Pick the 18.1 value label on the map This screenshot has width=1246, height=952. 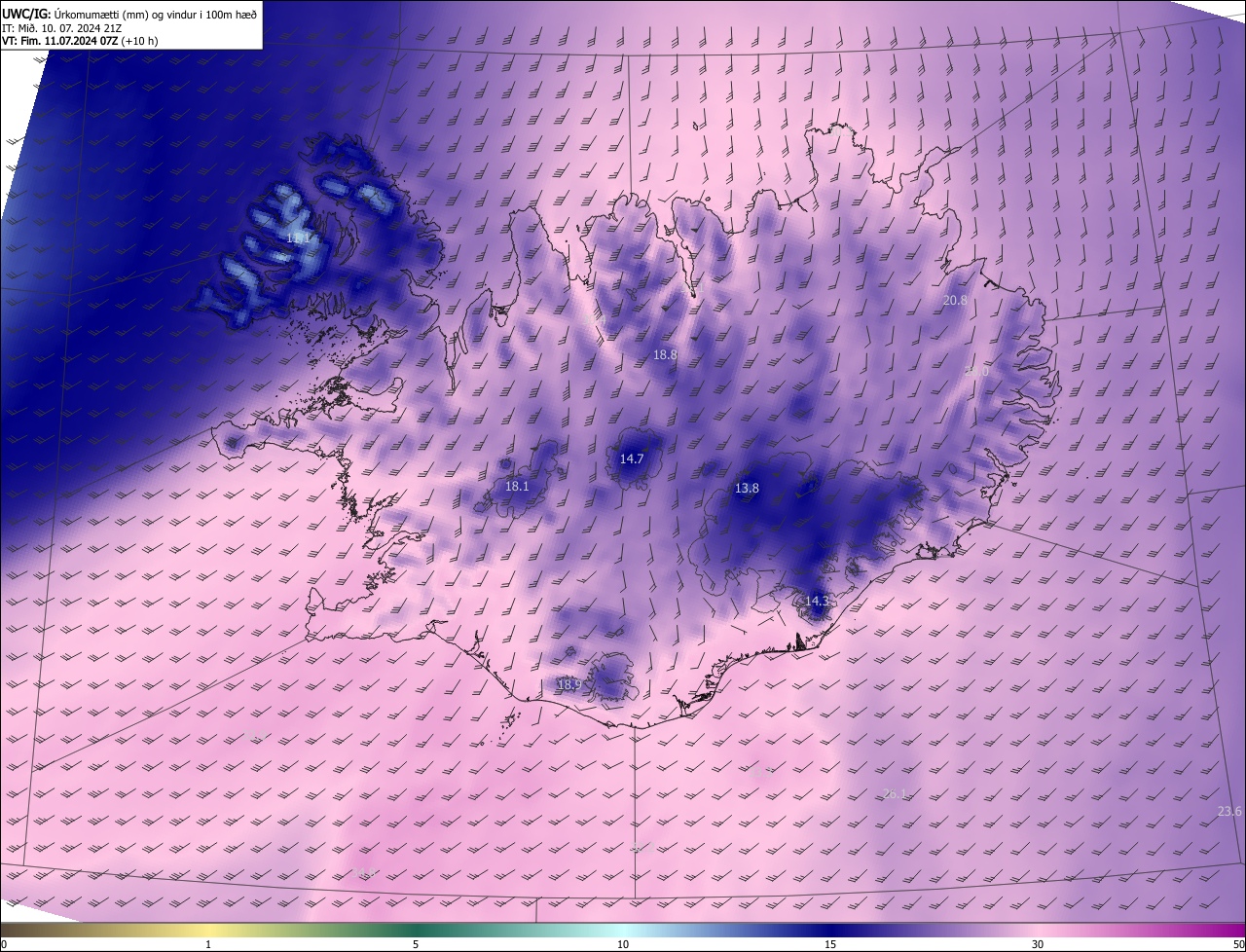(x=517, y=487)
